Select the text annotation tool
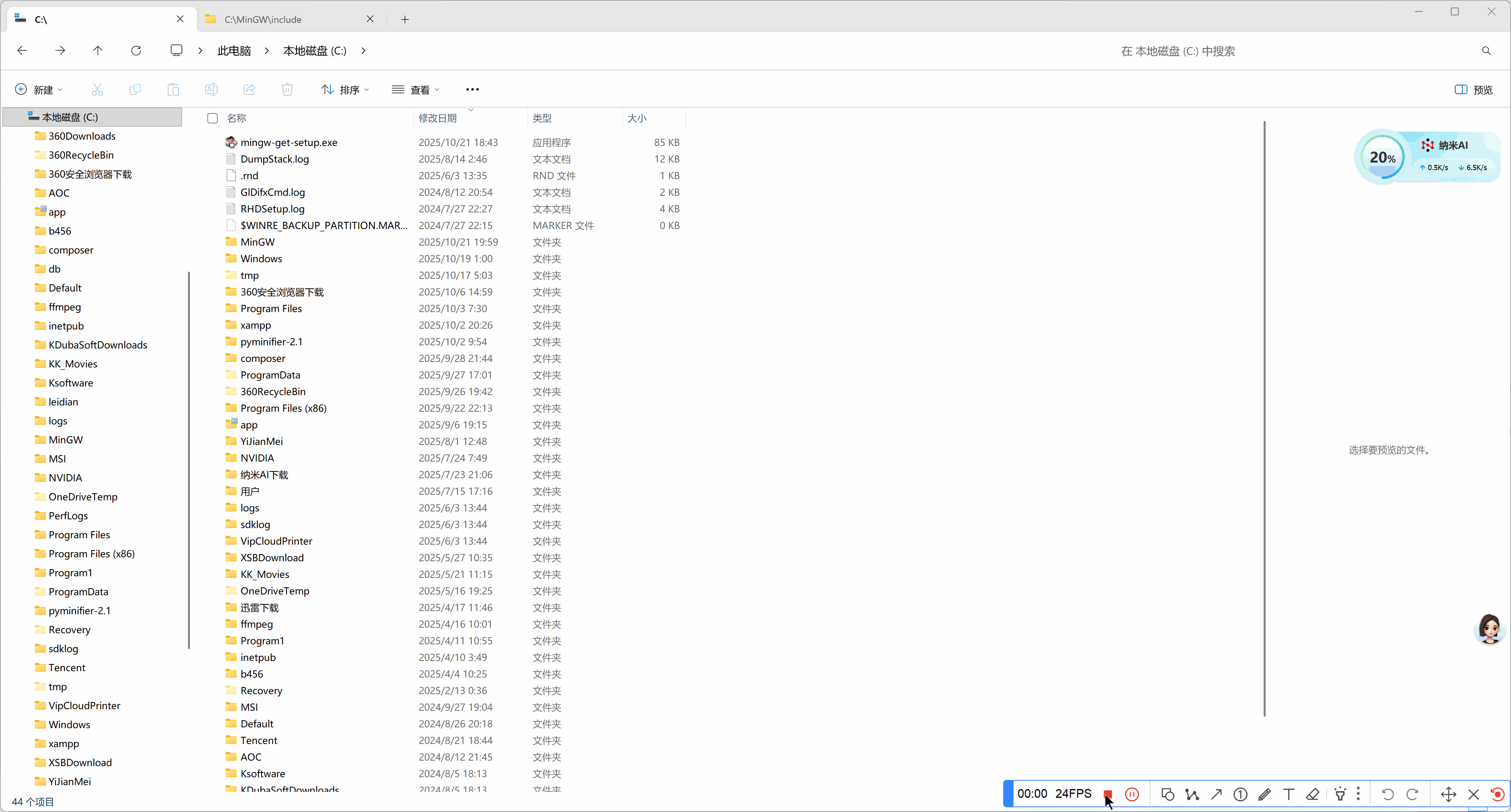The width and height of the screenshot is (1511, 812). (1288, 794)
